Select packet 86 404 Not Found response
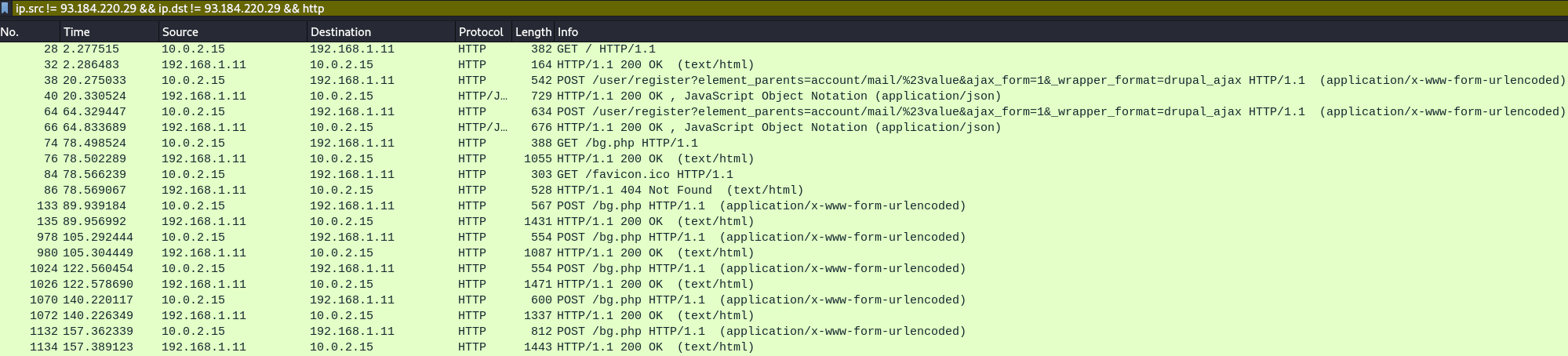1568x356 pixels. (784, 190)
